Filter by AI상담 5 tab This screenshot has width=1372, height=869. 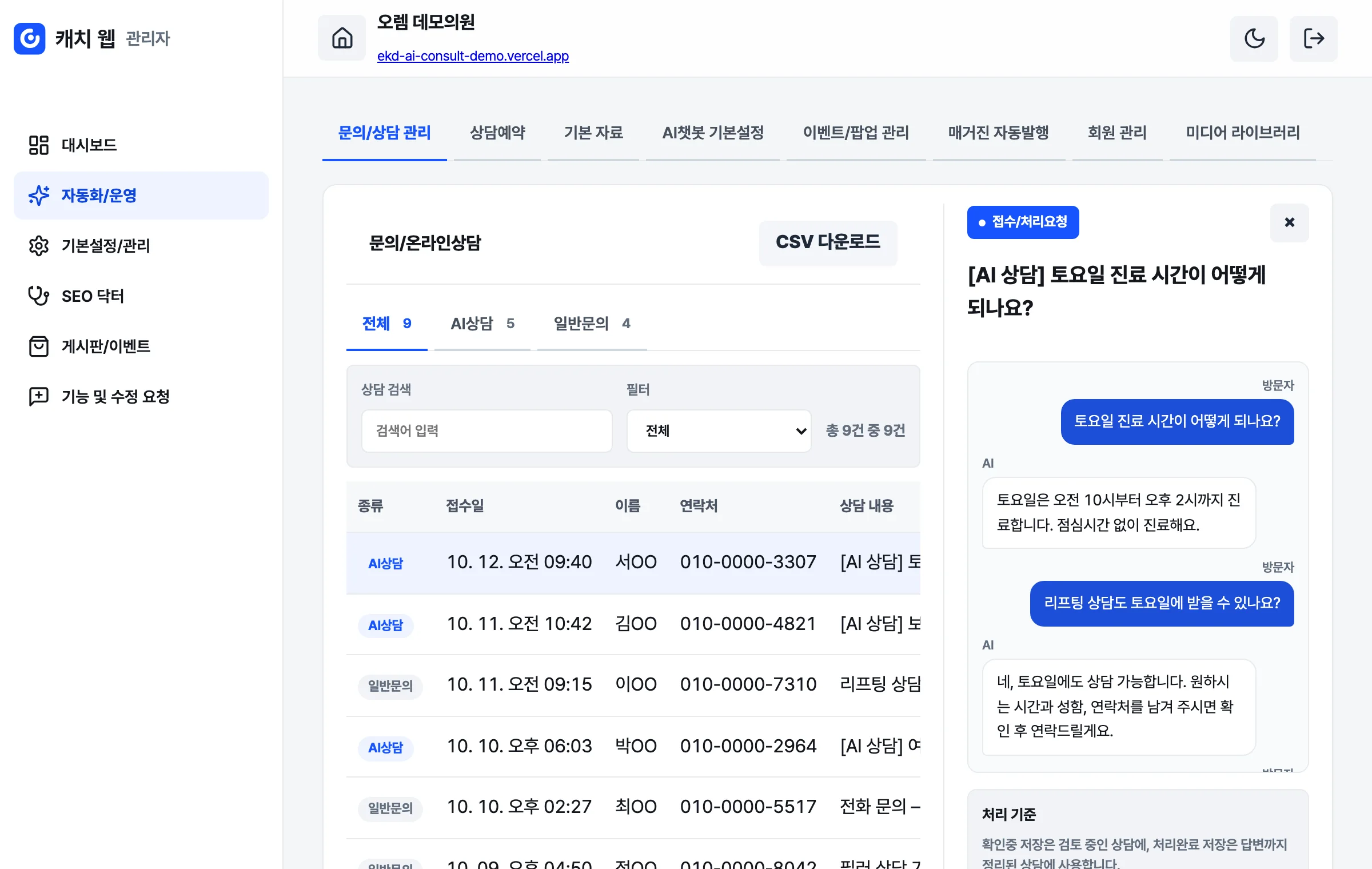[x=482, y=324]
